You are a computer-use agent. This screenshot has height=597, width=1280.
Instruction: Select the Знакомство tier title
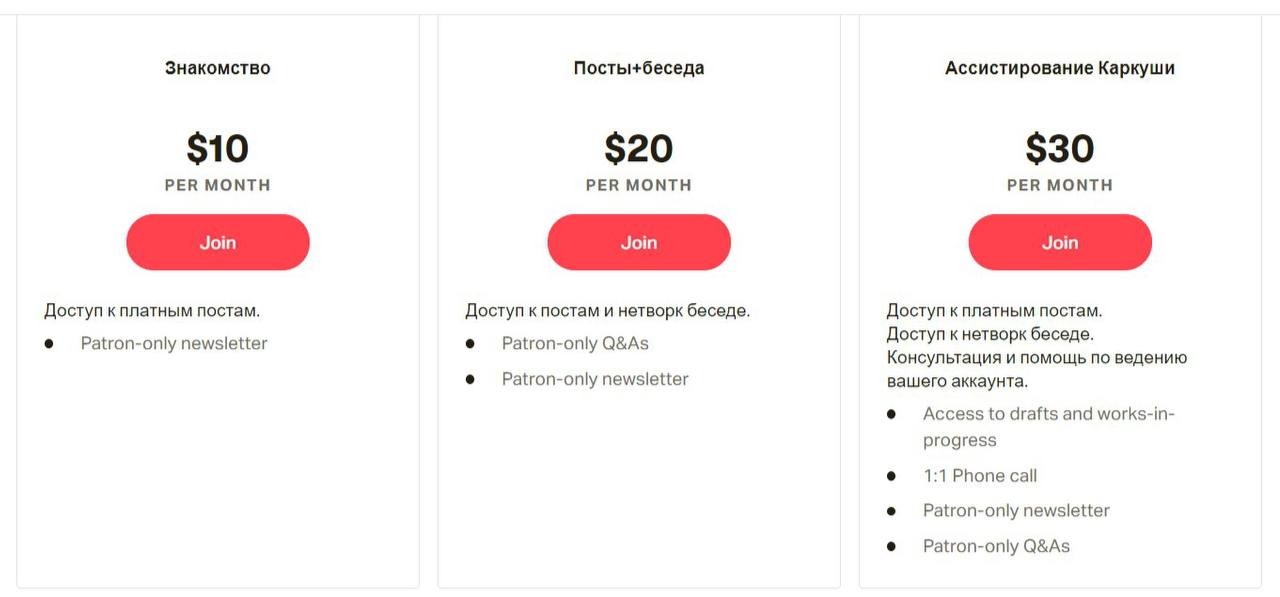[x=217, y=68]
